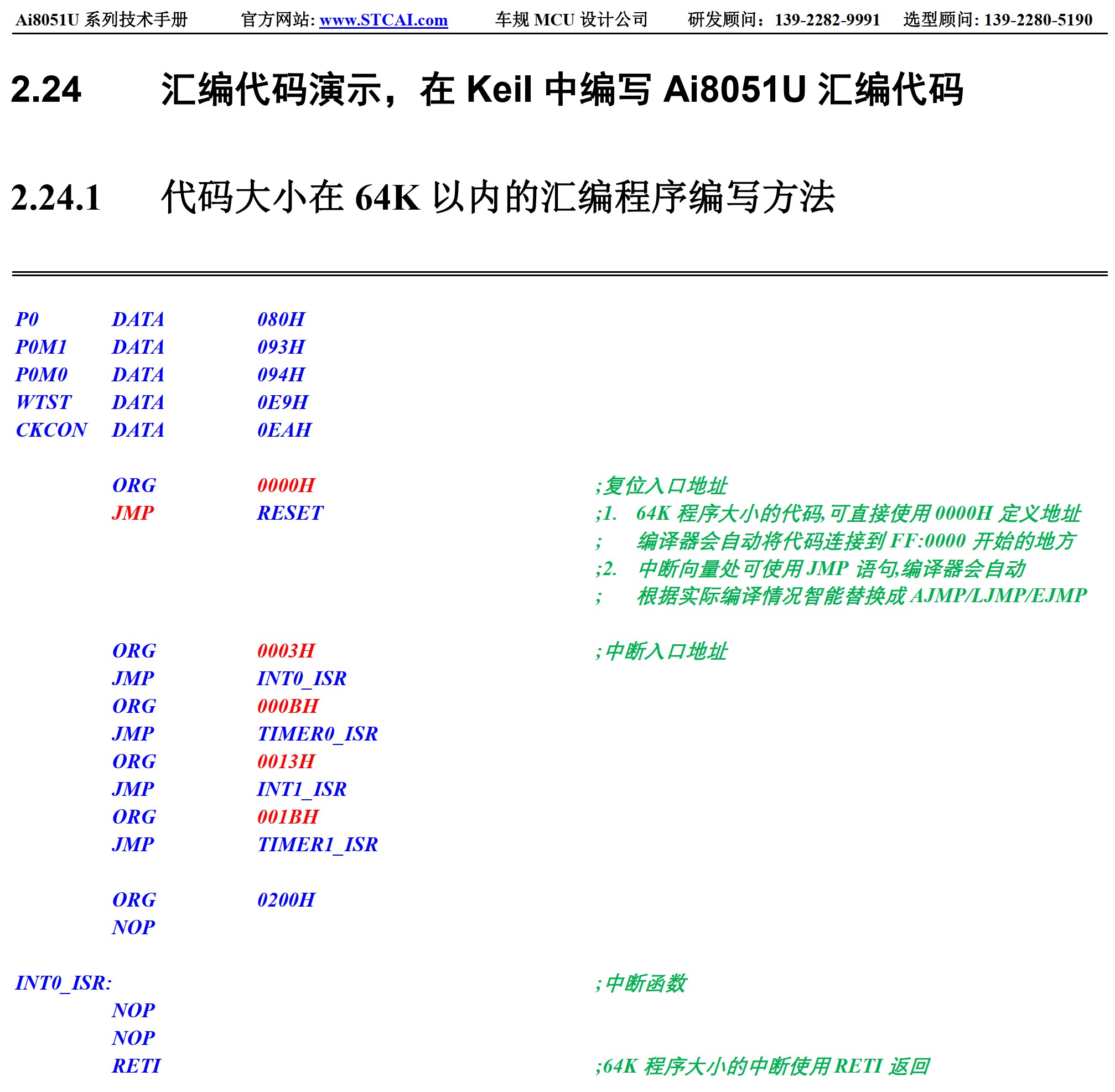The image size is (1115, 1092).
Task: Click the header text "车规 MCU 设计公司"
Action: click(571, 20)
